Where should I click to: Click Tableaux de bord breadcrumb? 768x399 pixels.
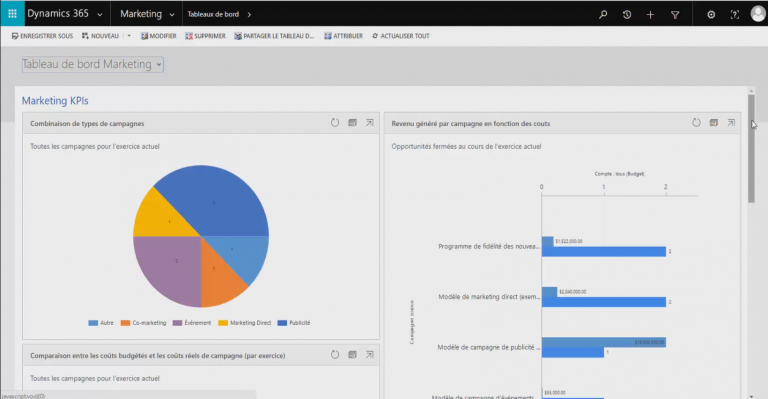[213, 14]
